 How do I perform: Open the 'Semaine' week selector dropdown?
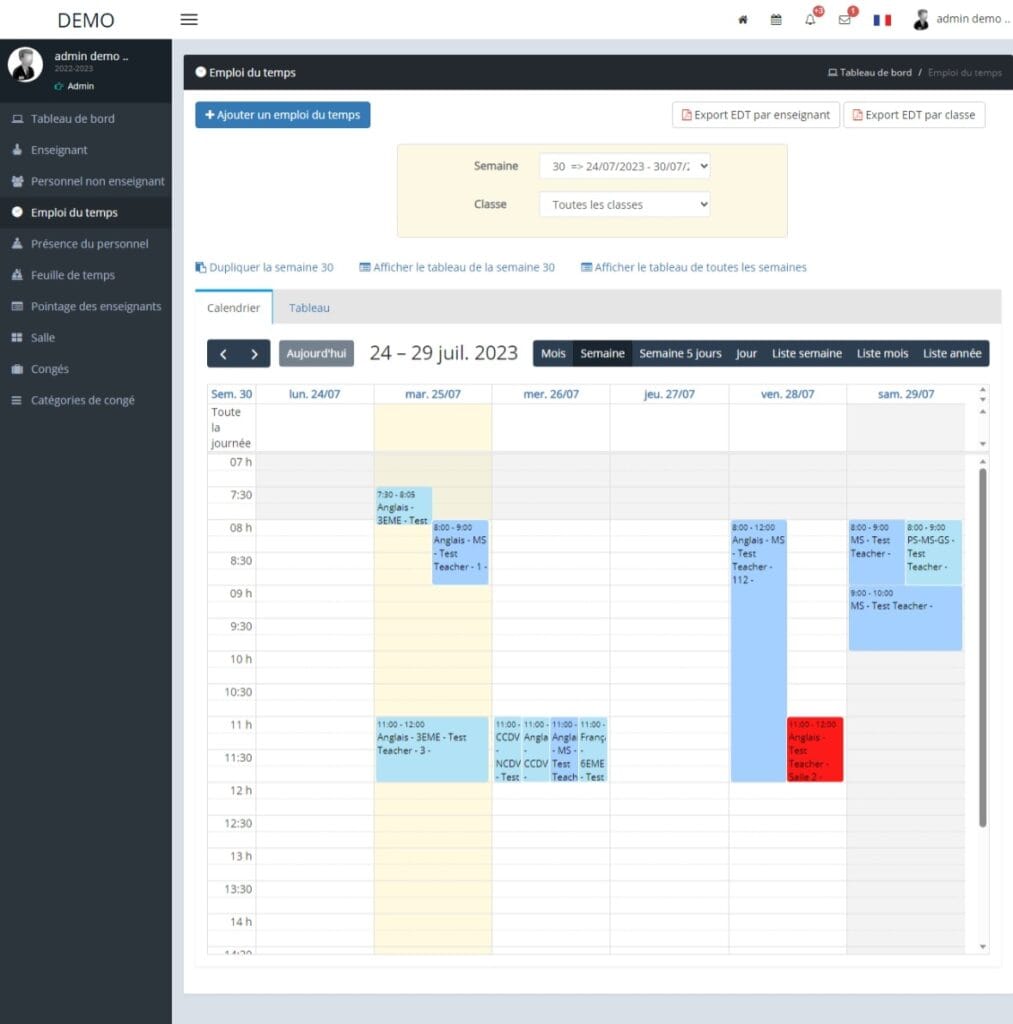click(624, 166)
